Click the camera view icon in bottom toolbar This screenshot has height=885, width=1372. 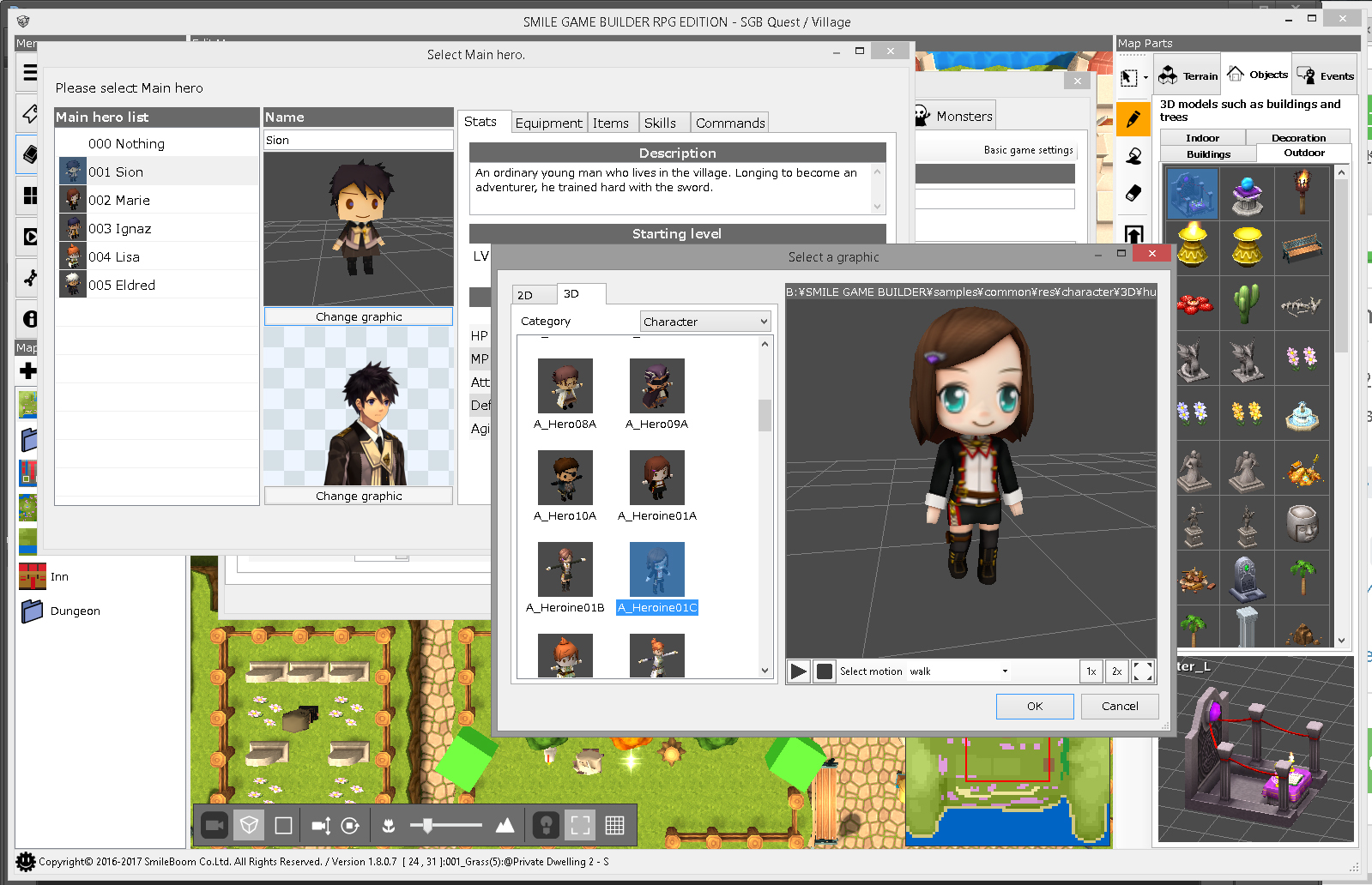pyautogui.click(x=214, y=825)
